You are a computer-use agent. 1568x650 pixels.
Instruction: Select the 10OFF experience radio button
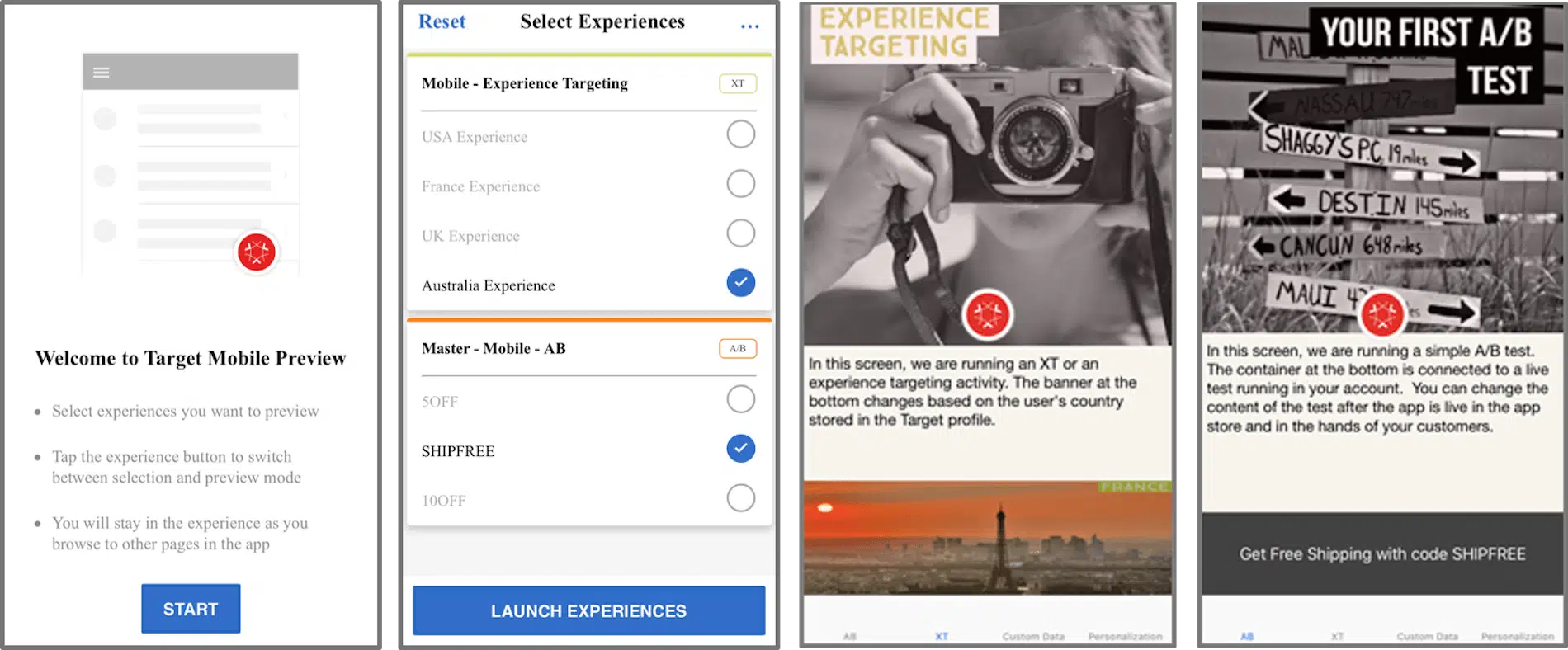(740, 498)
